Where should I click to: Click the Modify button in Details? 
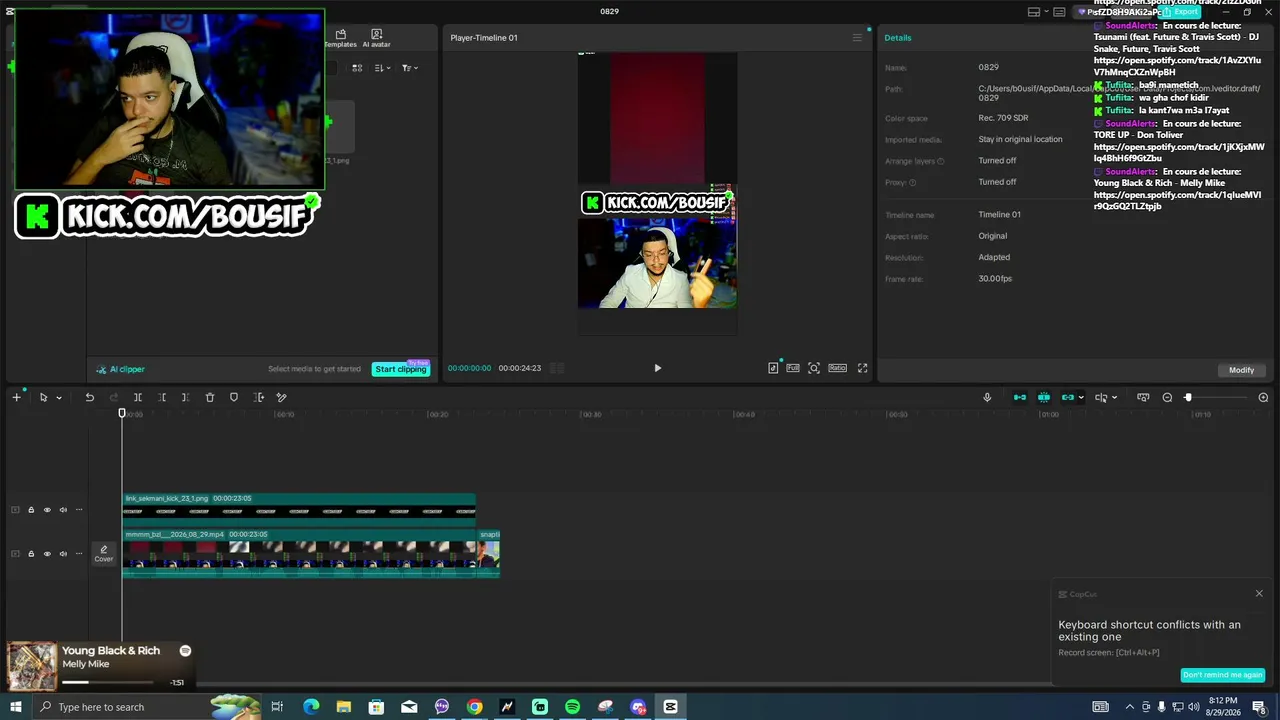[x=1241, y=370]
